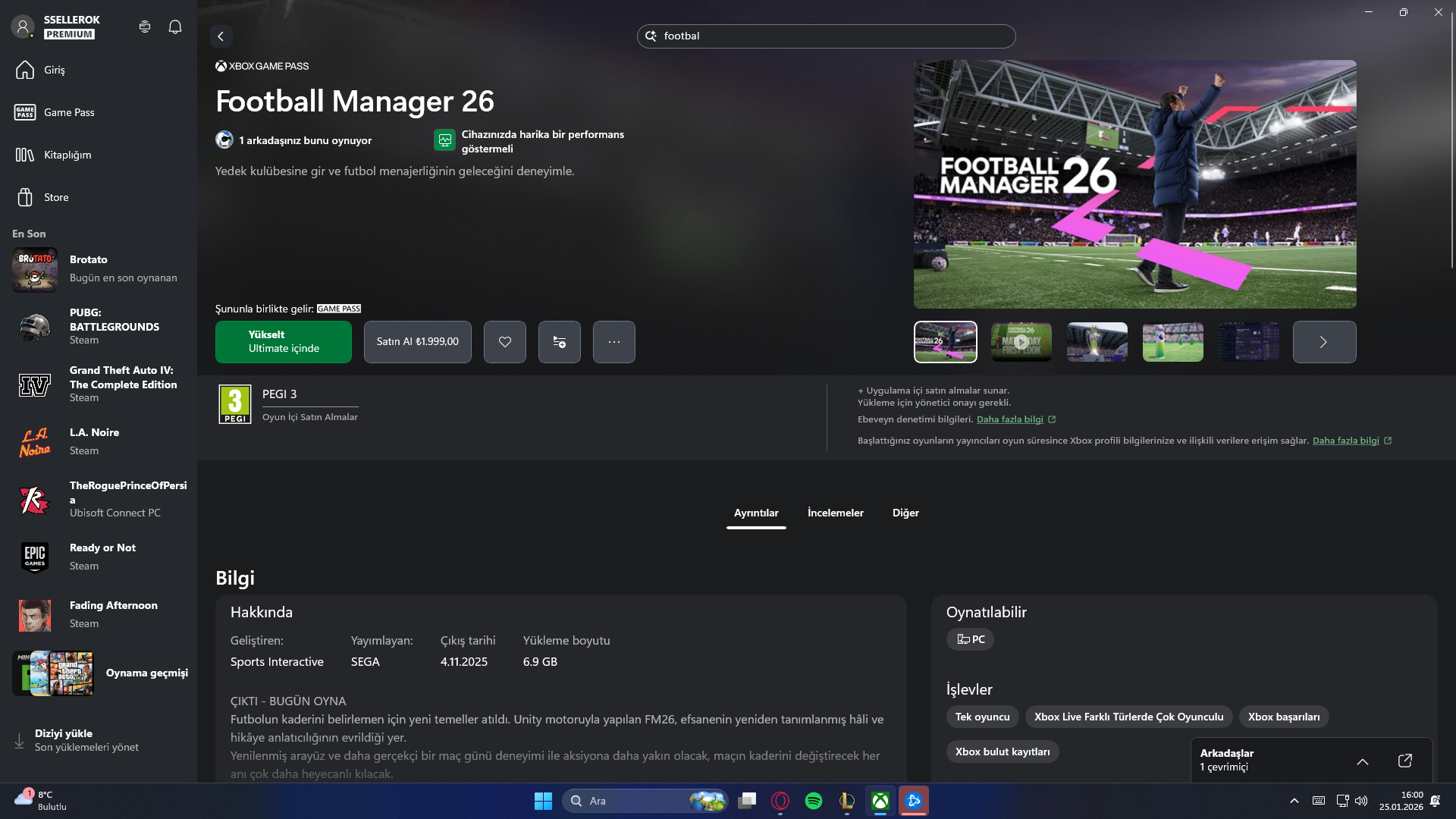Add Football Manager 26 to wishlist heart

tap(505, 342)
